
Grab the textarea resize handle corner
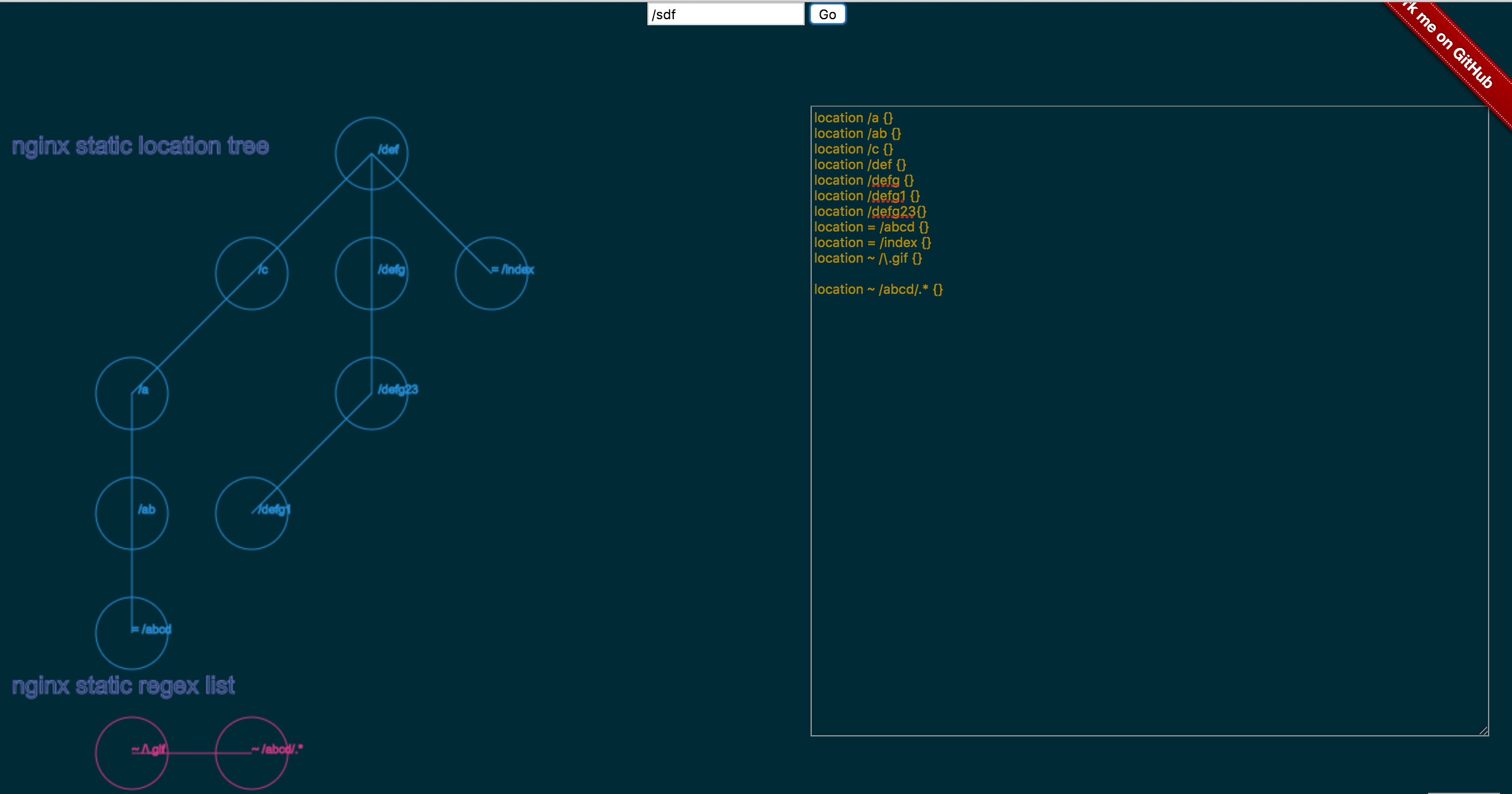(1484, 730)
